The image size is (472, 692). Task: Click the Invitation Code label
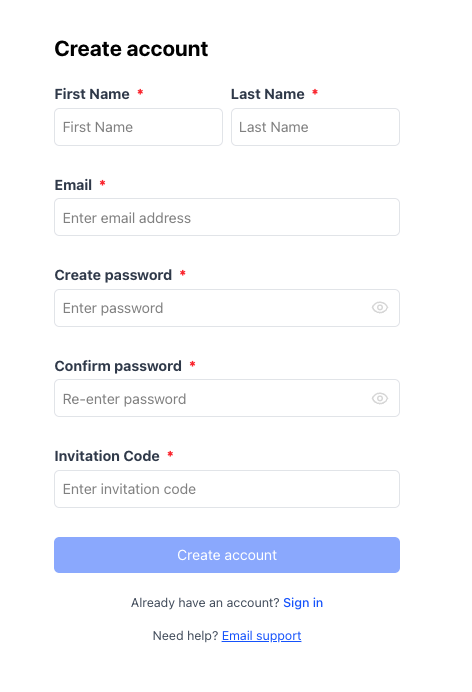coord(107,456)
